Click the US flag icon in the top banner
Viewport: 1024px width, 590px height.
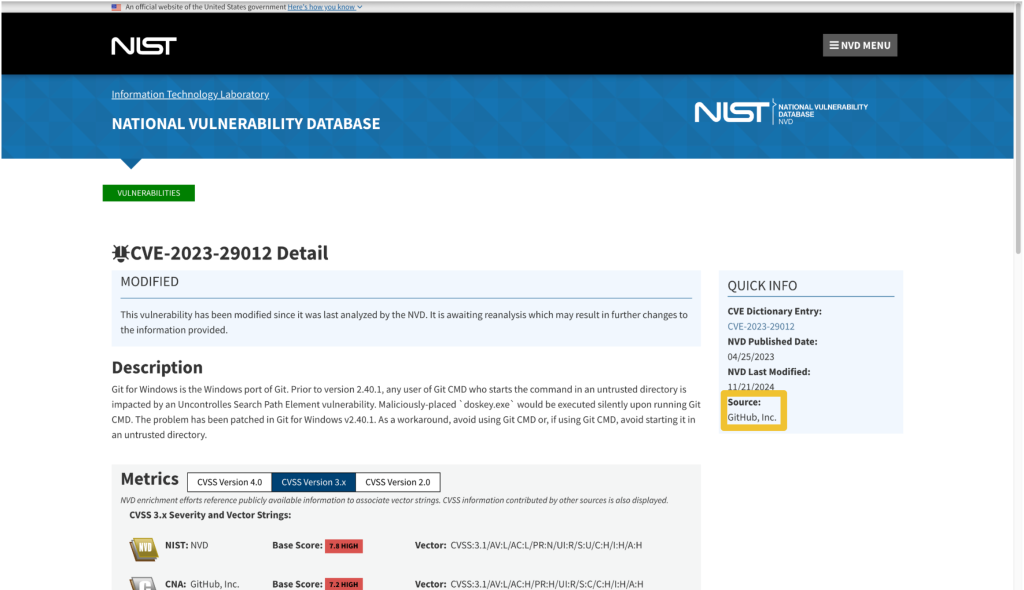tap(116, 7)
